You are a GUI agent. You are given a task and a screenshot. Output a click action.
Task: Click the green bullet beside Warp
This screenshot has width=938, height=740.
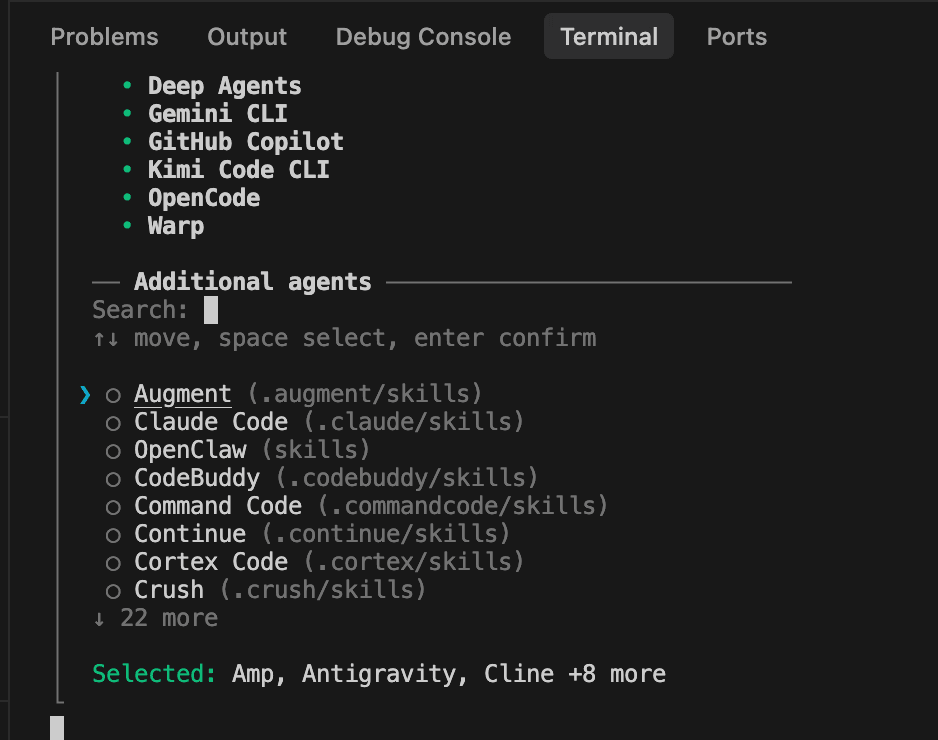pos(127,226)
